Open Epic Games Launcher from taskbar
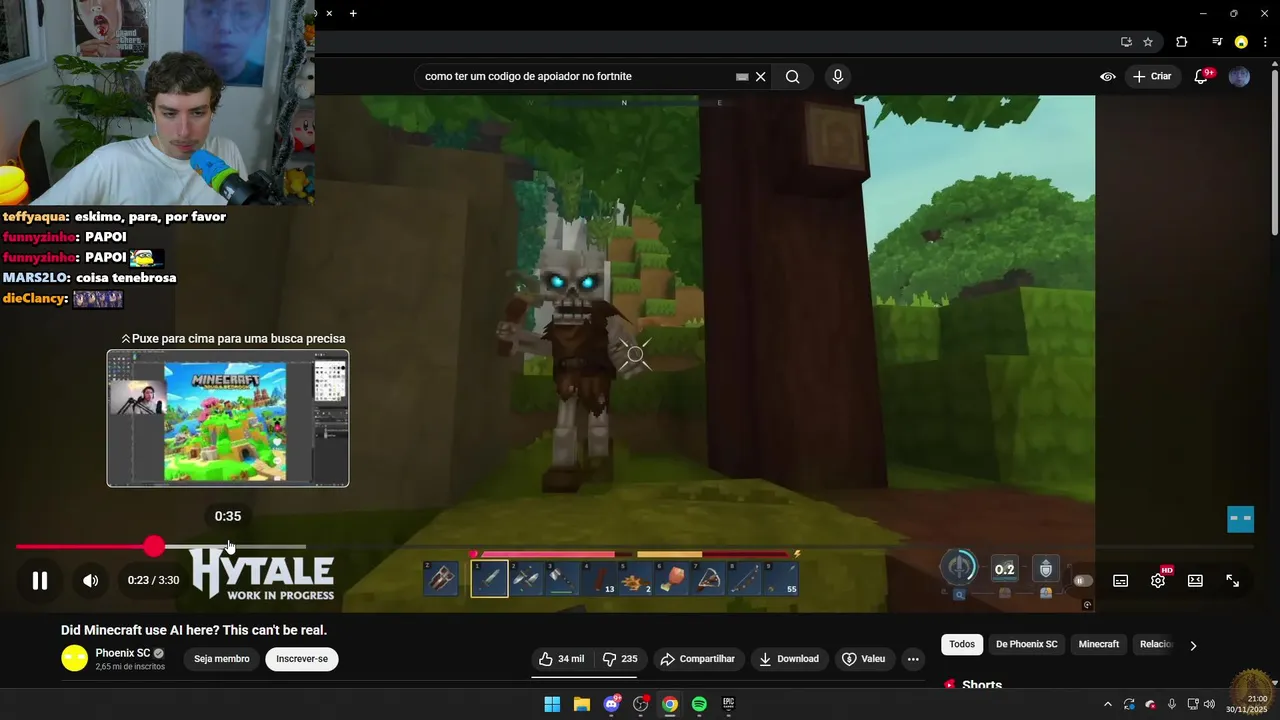This screenshot has width=1280, height=720. click(x=729, y=704)
